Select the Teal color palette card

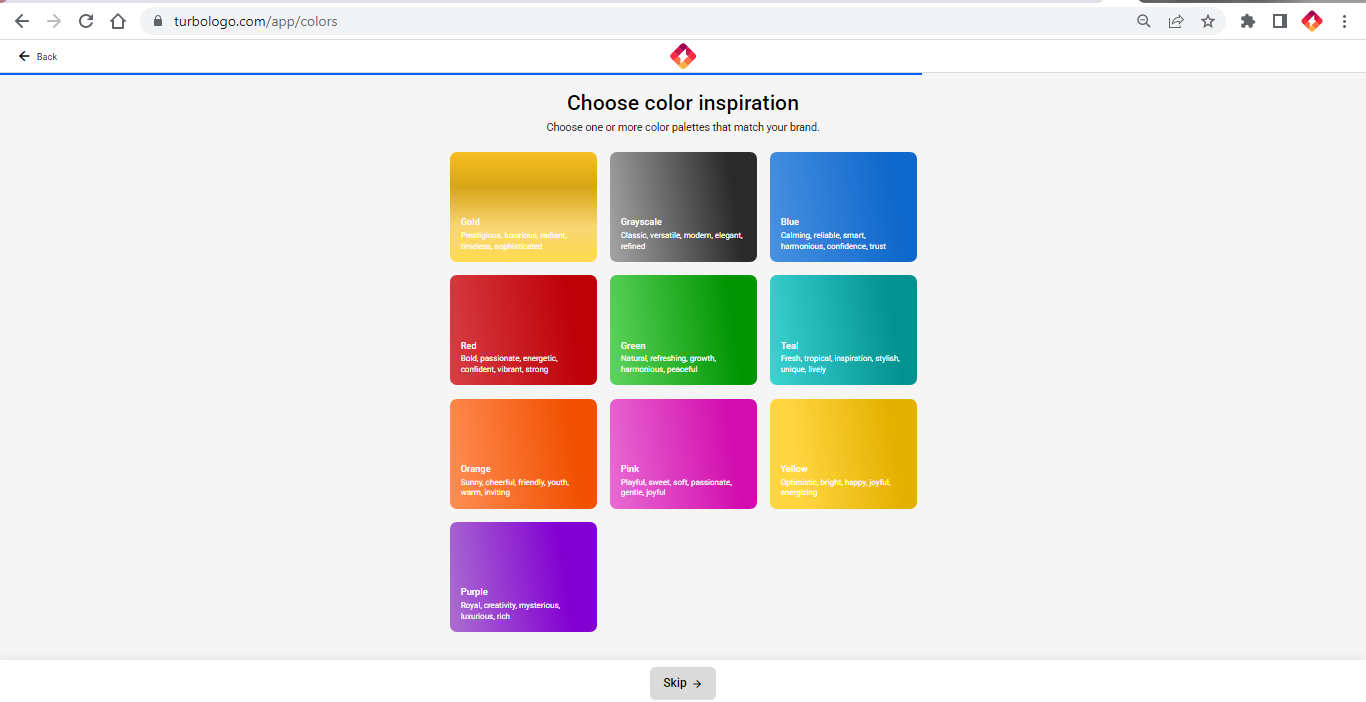point(843,330)
